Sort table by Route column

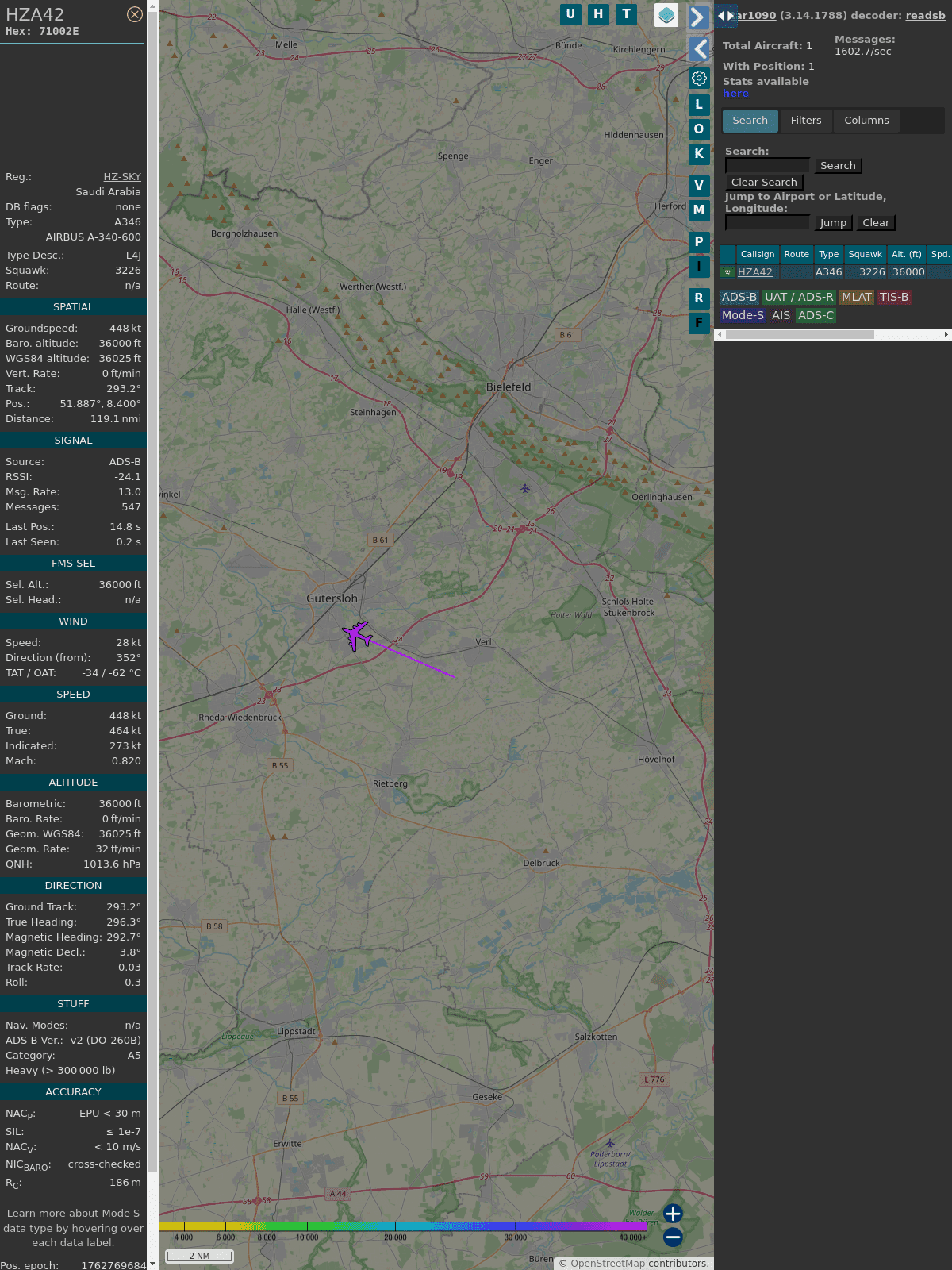click(797, 255)
